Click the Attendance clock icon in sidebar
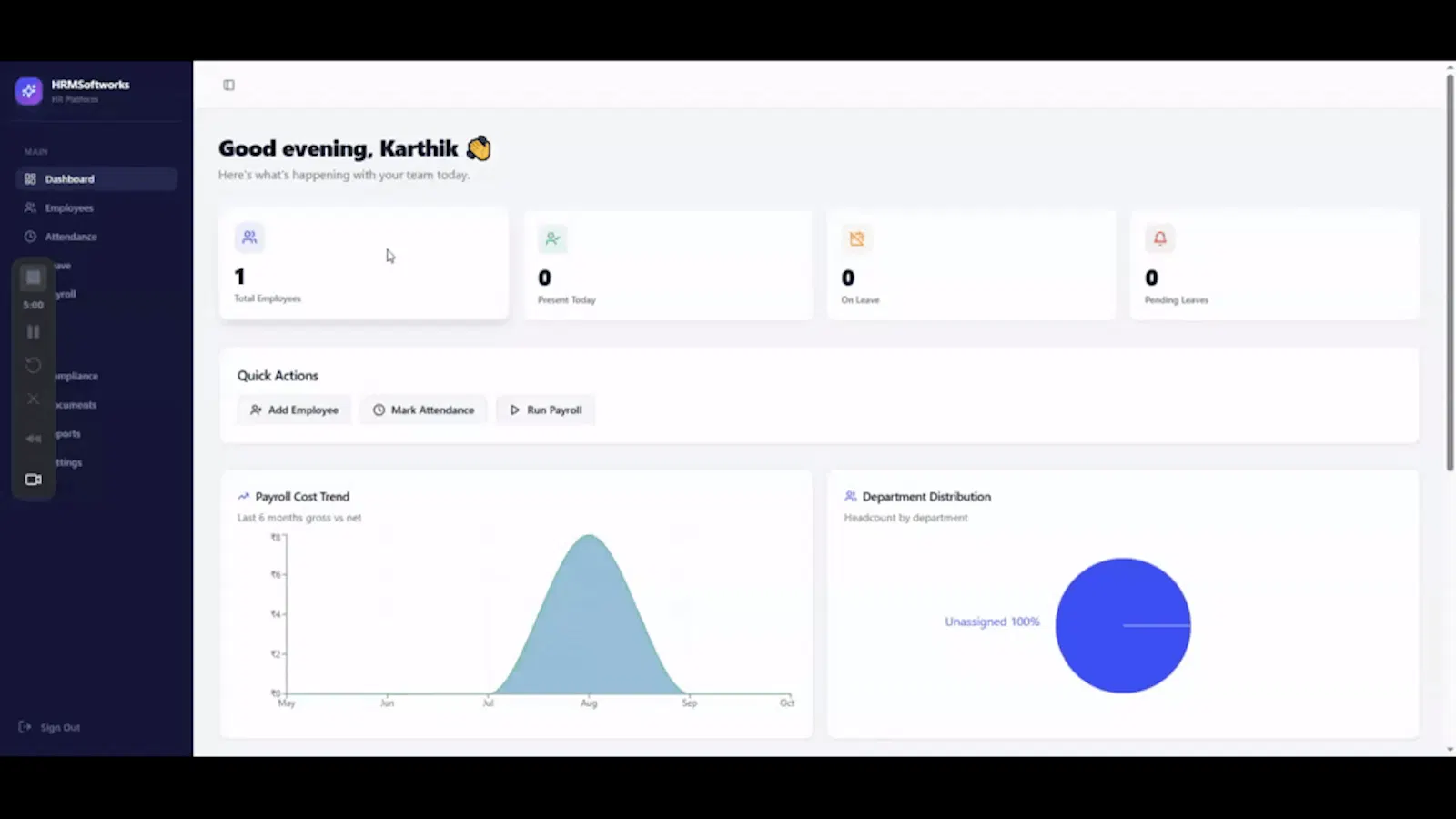The width and height of the screenshot is (1456, 819). click(30, 237)
